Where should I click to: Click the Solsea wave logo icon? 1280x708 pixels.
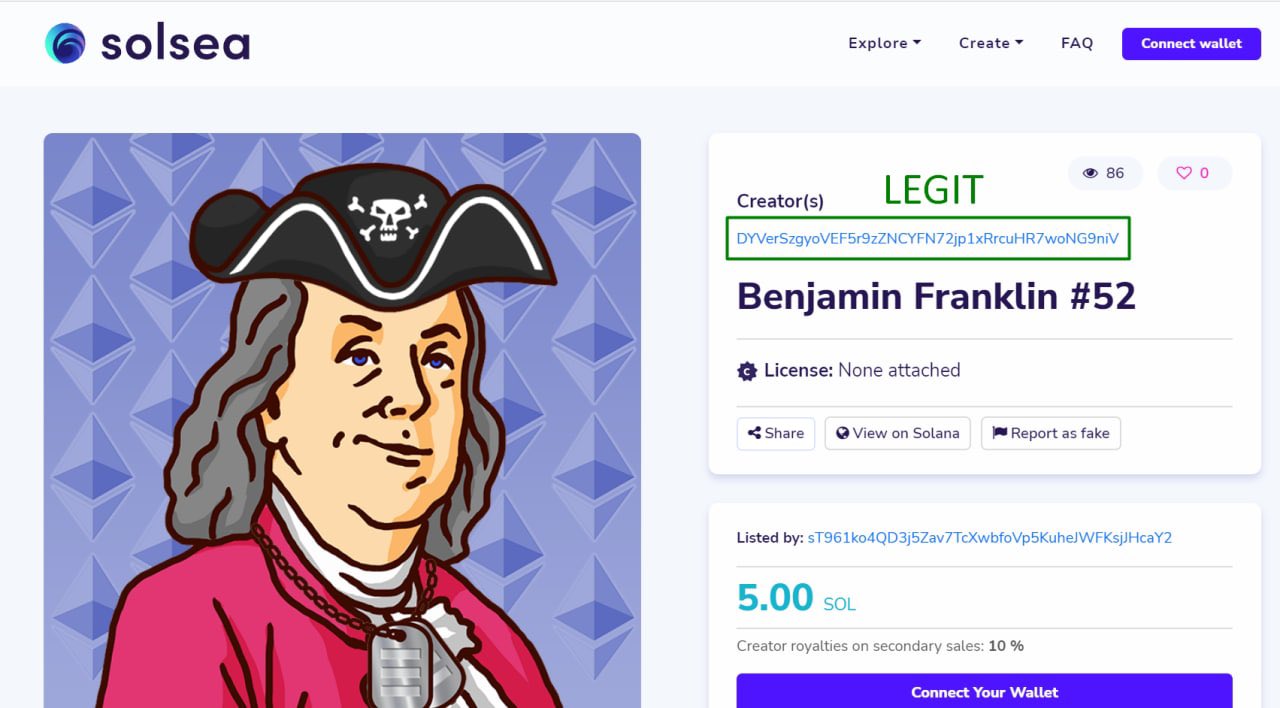coord(65,43)
